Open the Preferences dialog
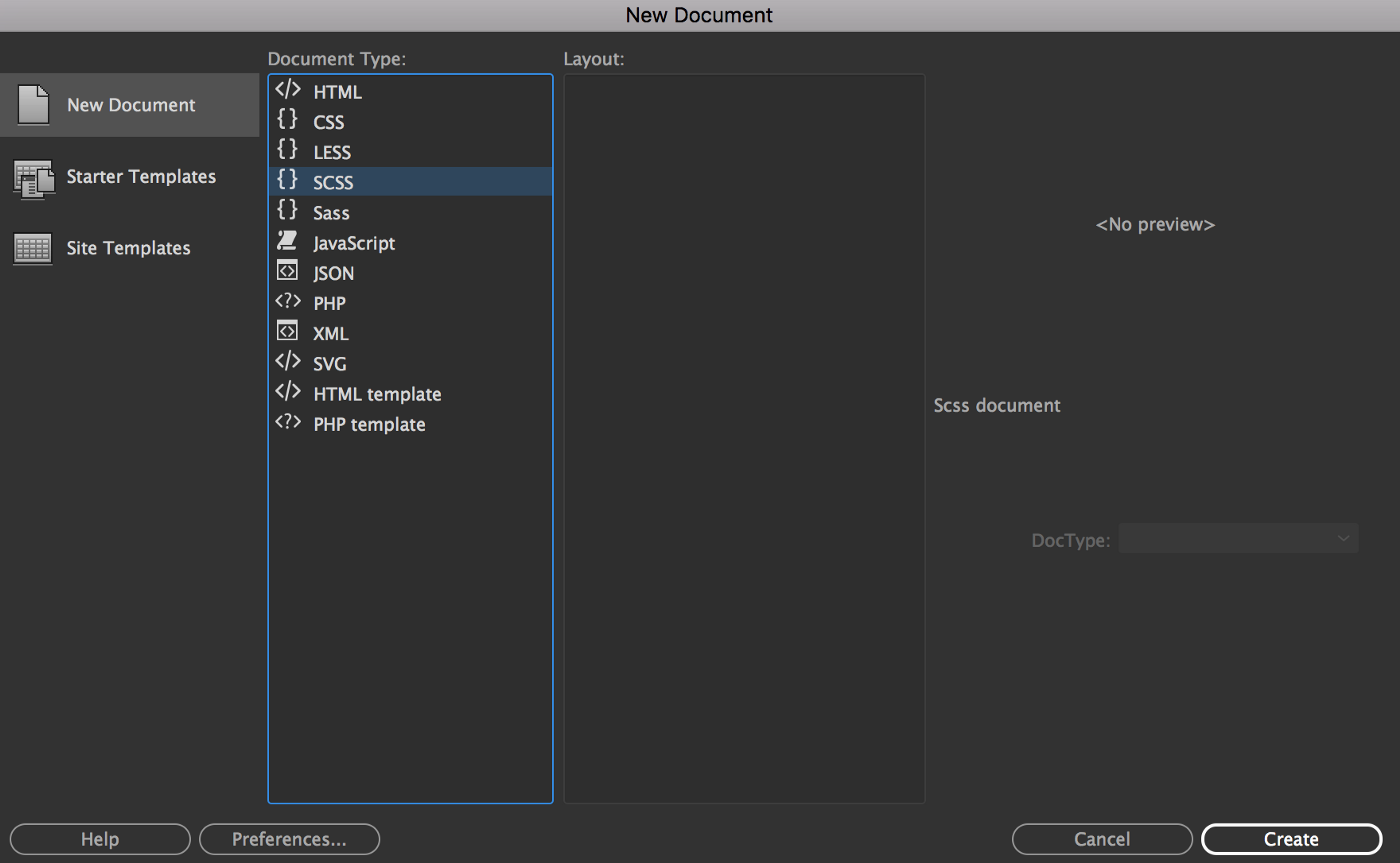The image size is (1400, 863). (289, 839)
